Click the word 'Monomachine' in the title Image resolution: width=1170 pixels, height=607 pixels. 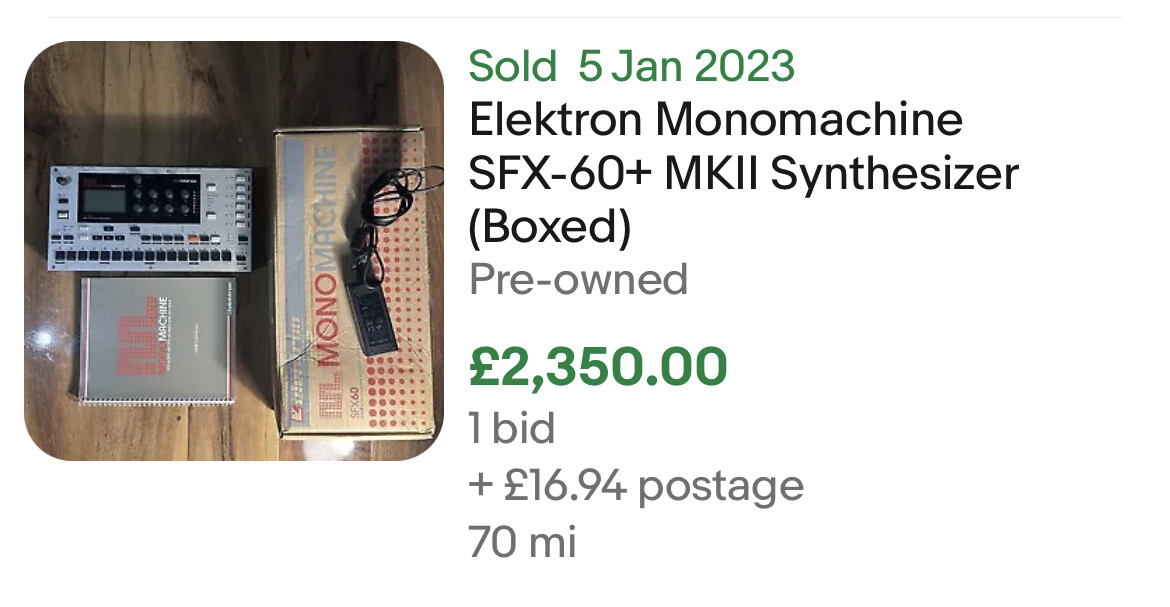[x=809, y=121]
